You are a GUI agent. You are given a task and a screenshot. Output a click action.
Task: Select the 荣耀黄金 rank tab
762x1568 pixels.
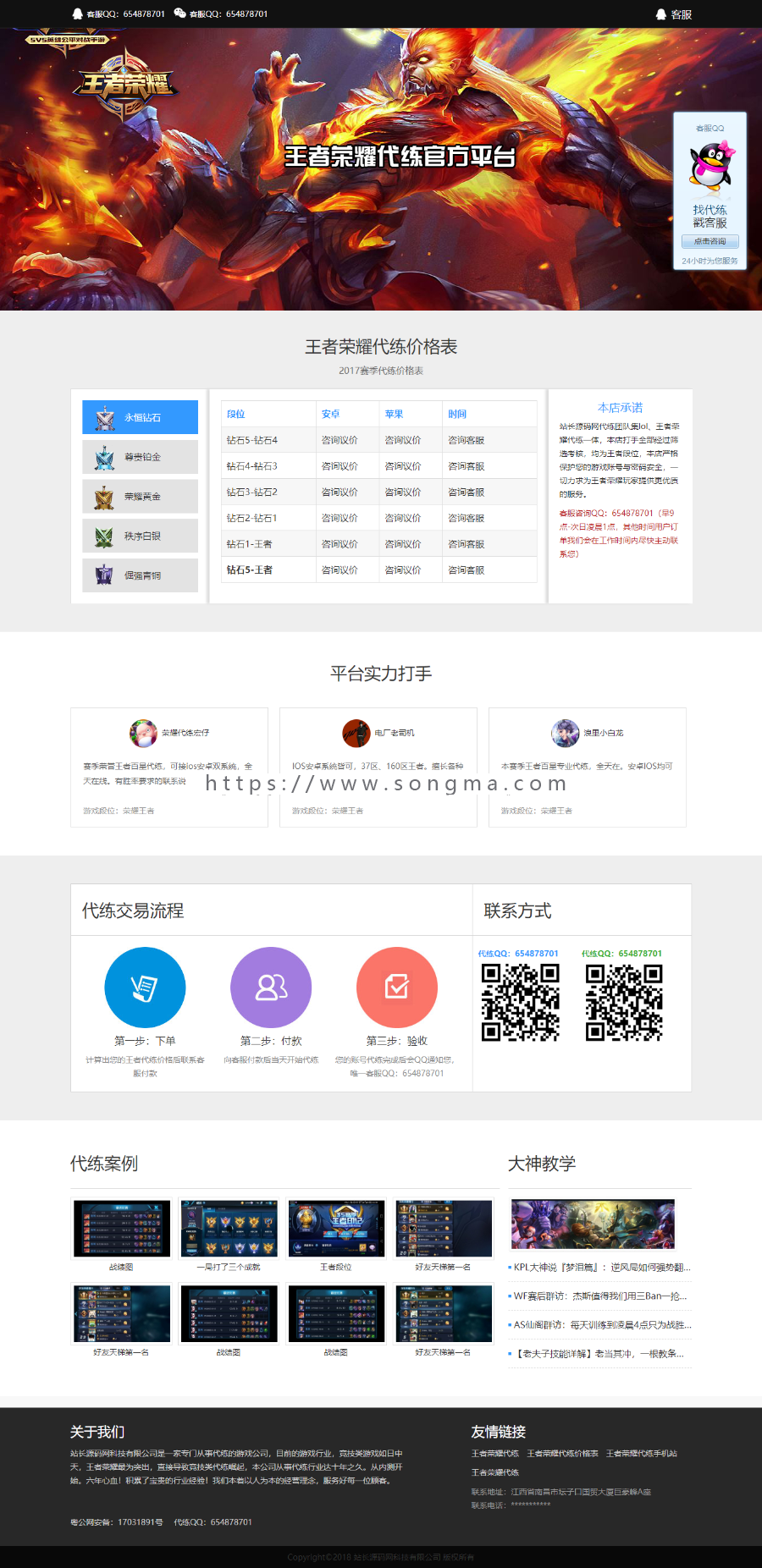(x=141, y=497)
